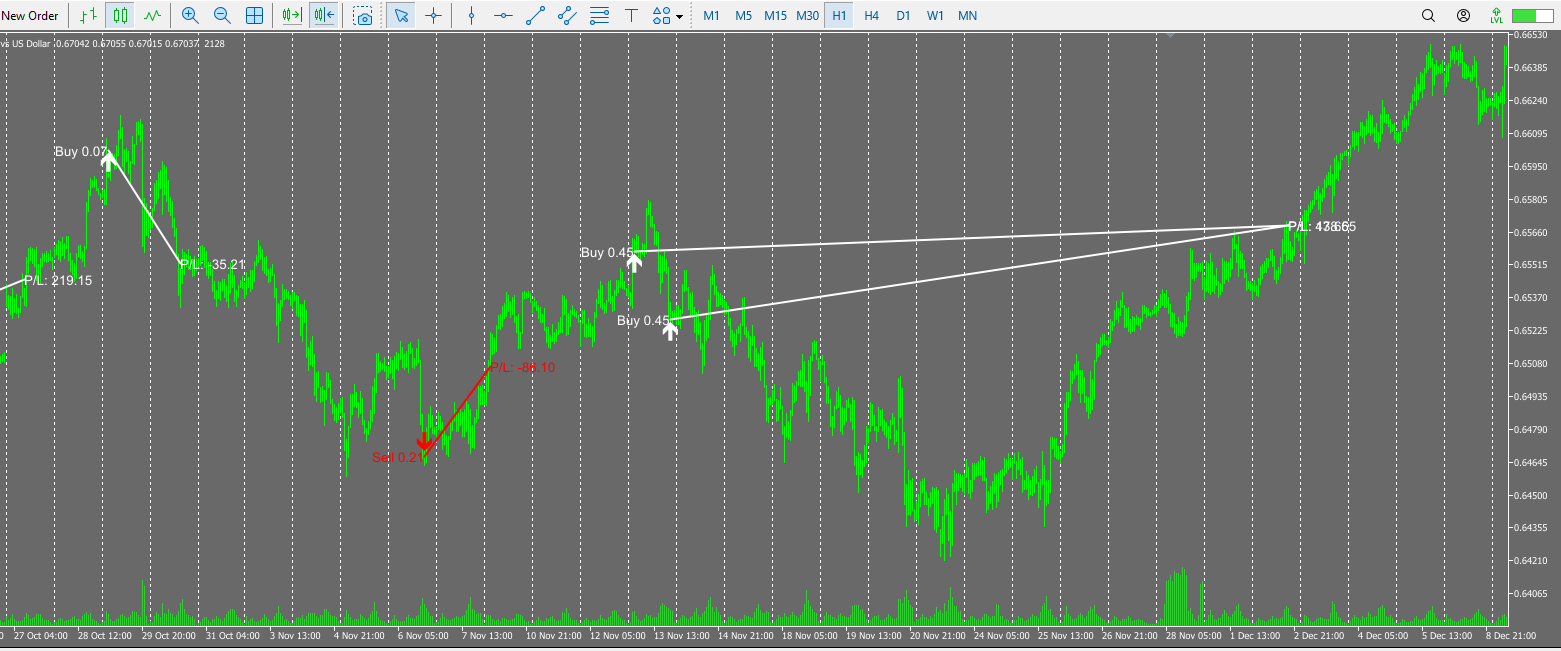Viewport: 1561px width, 651px height.
Task: Select the vertical line drawing tool
Action: pyautogui.click(x=470, y=15)
